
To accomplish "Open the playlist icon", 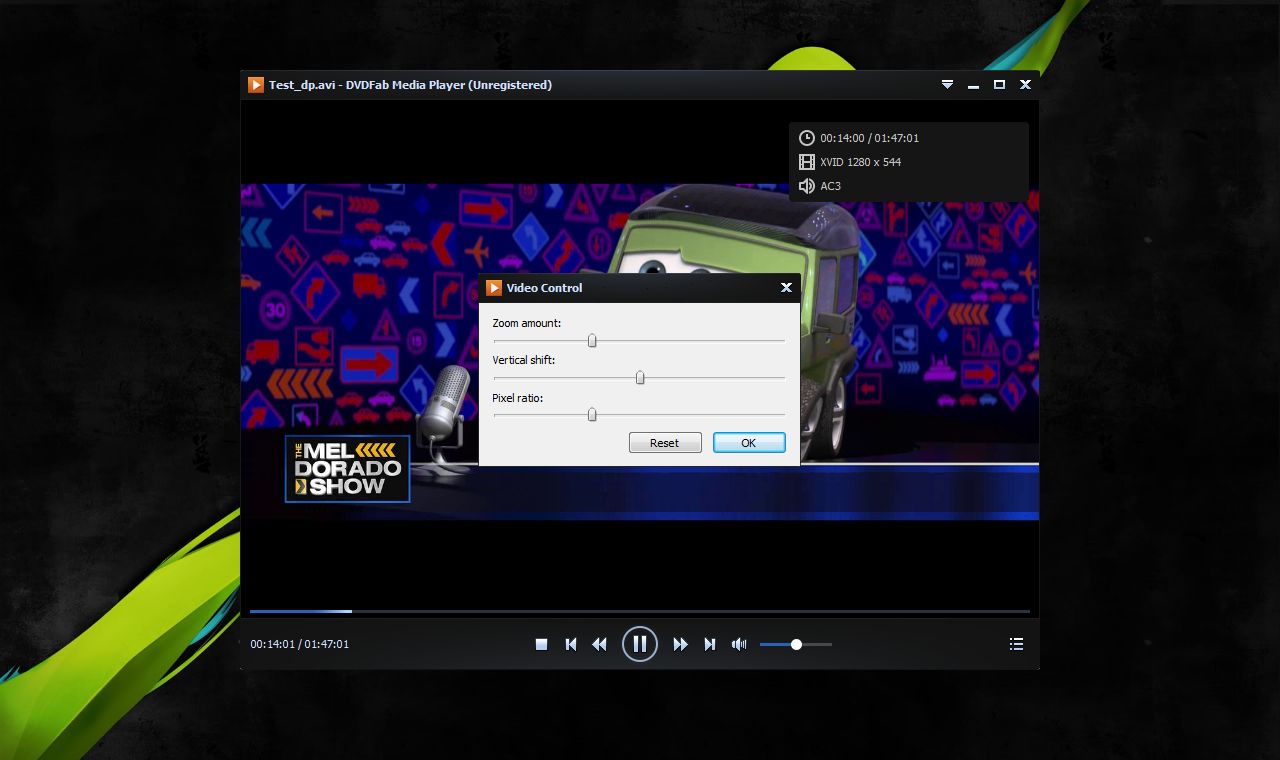I will [1016, 644].
